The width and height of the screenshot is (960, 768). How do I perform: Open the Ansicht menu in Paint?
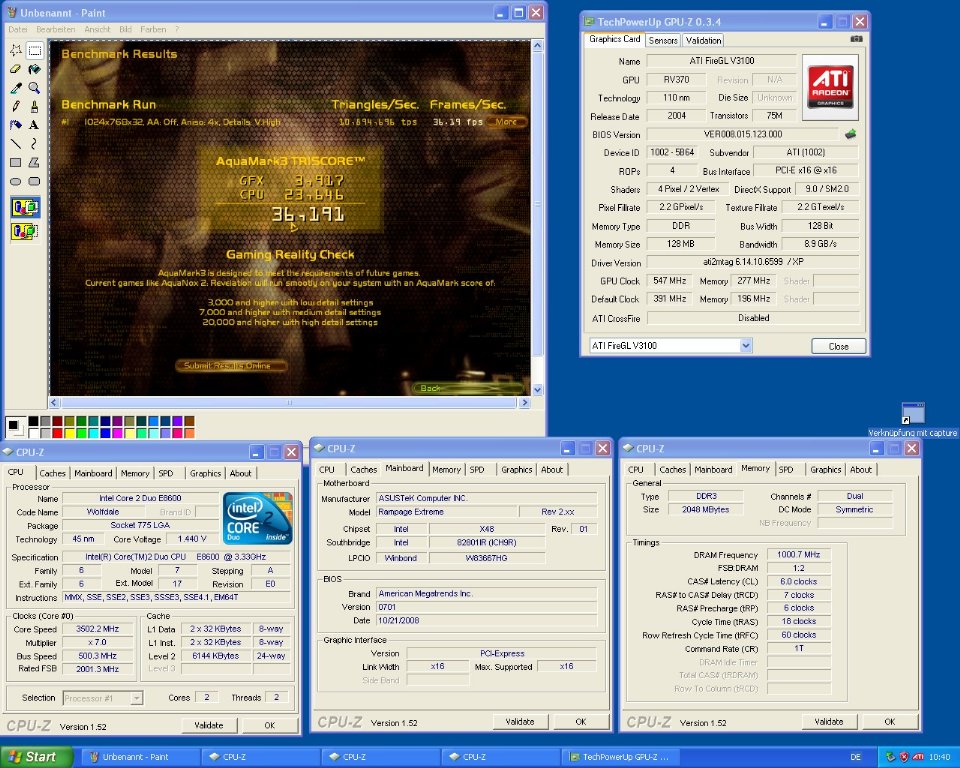pos(97,29)
